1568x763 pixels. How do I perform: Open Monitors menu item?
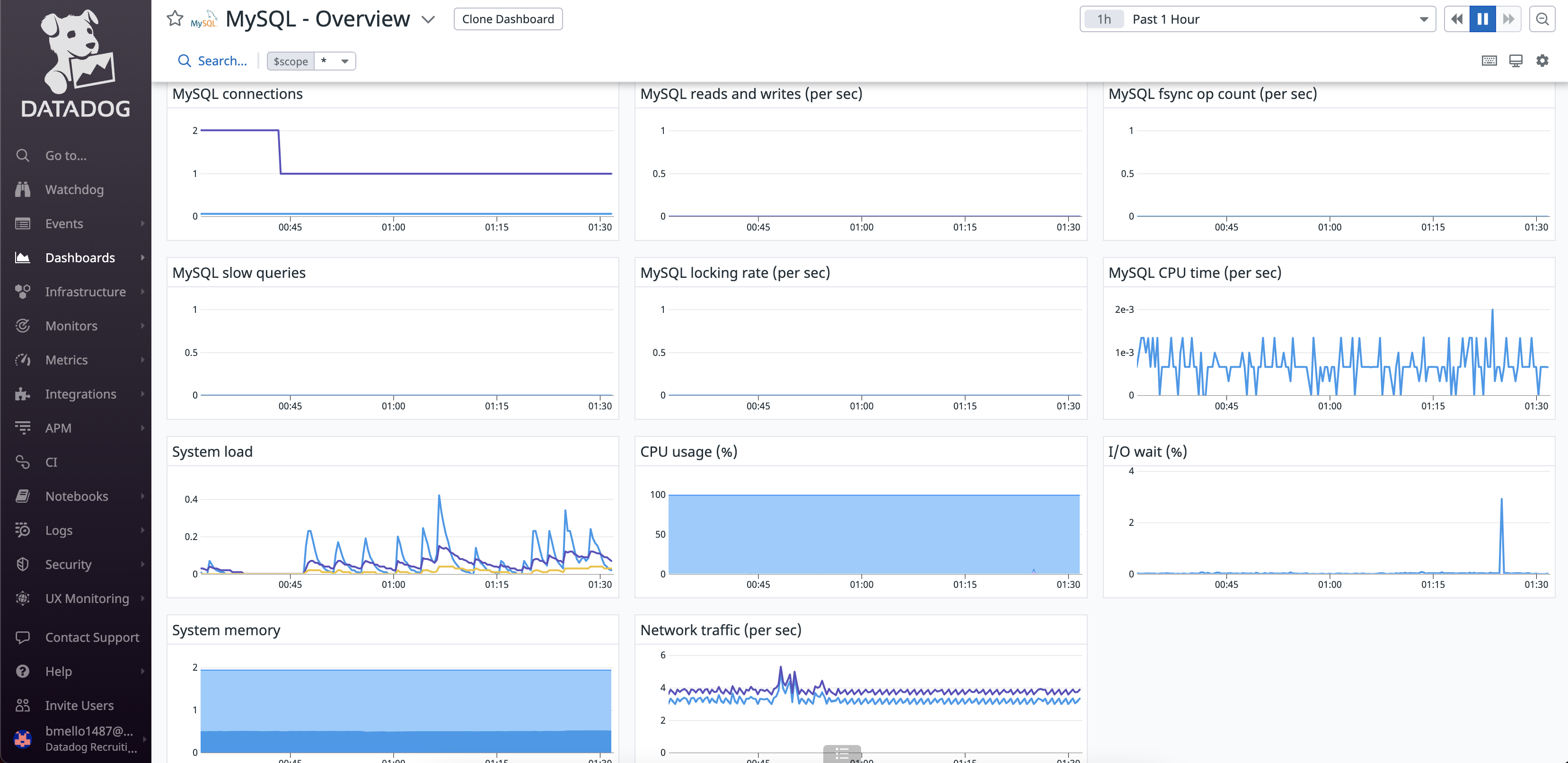click(x=71, y=326)
